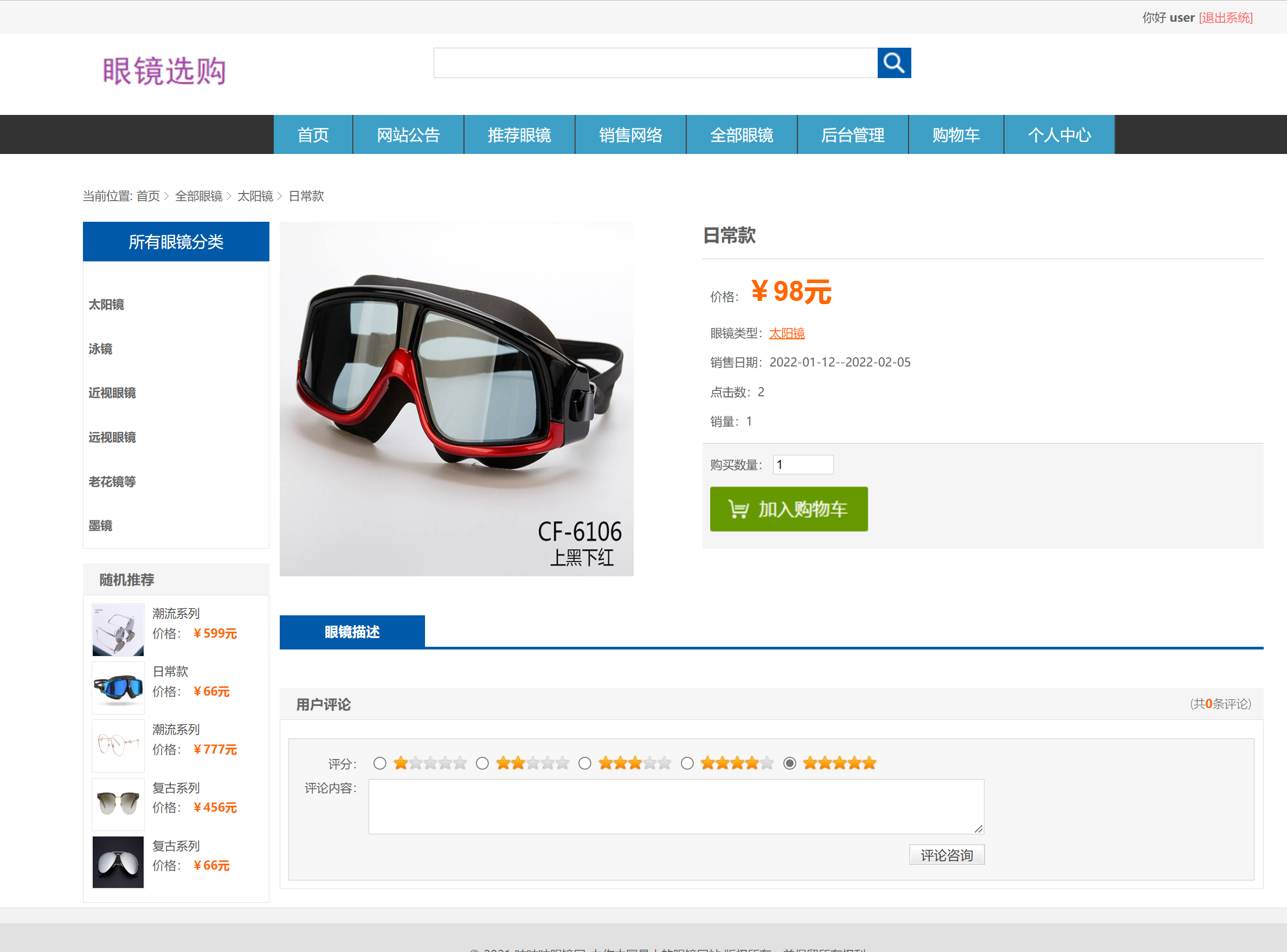Screen dimensions: 1287x952
Task: Open 全部眼镜 in navigation bar
Action: [742, 135]
